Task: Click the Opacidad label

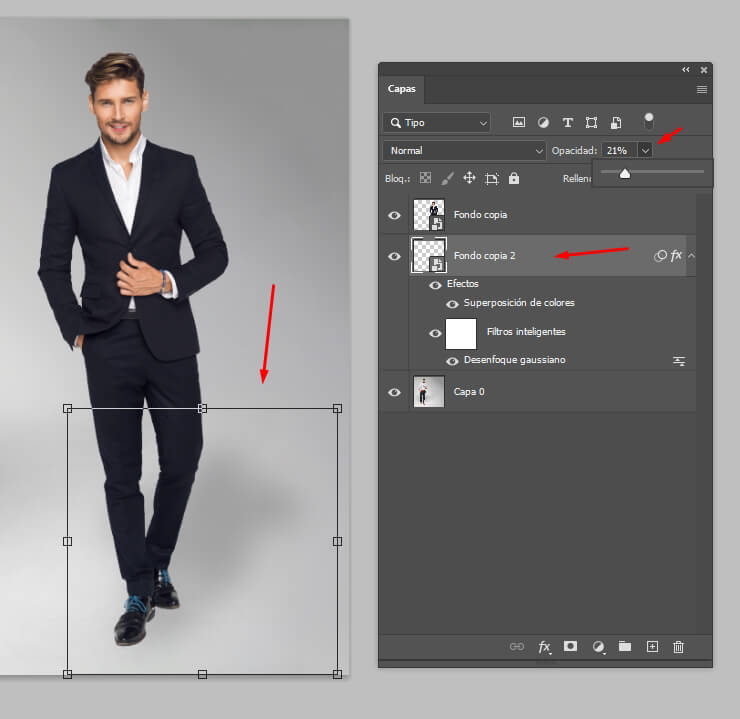Action: [574, 150]
